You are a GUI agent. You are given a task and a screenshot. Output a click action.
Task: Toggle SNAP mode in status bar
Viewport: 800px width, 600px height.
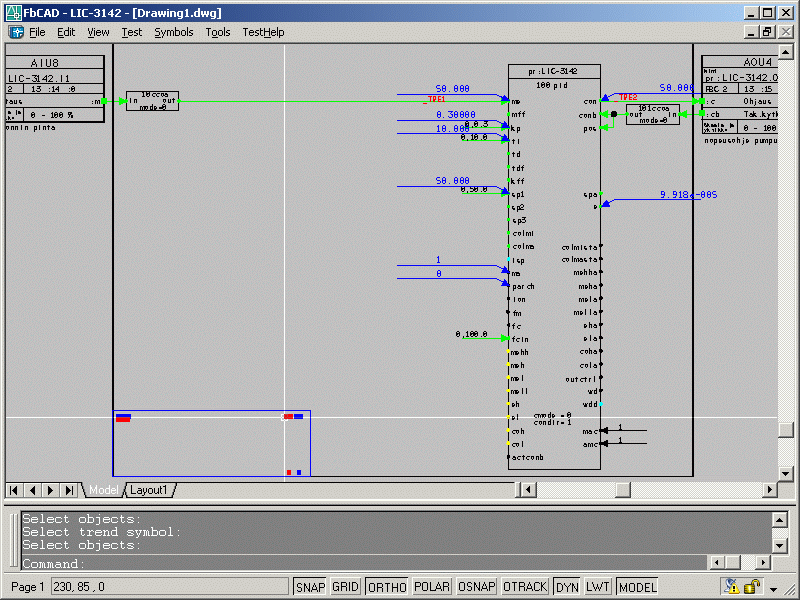click(310, 587)
